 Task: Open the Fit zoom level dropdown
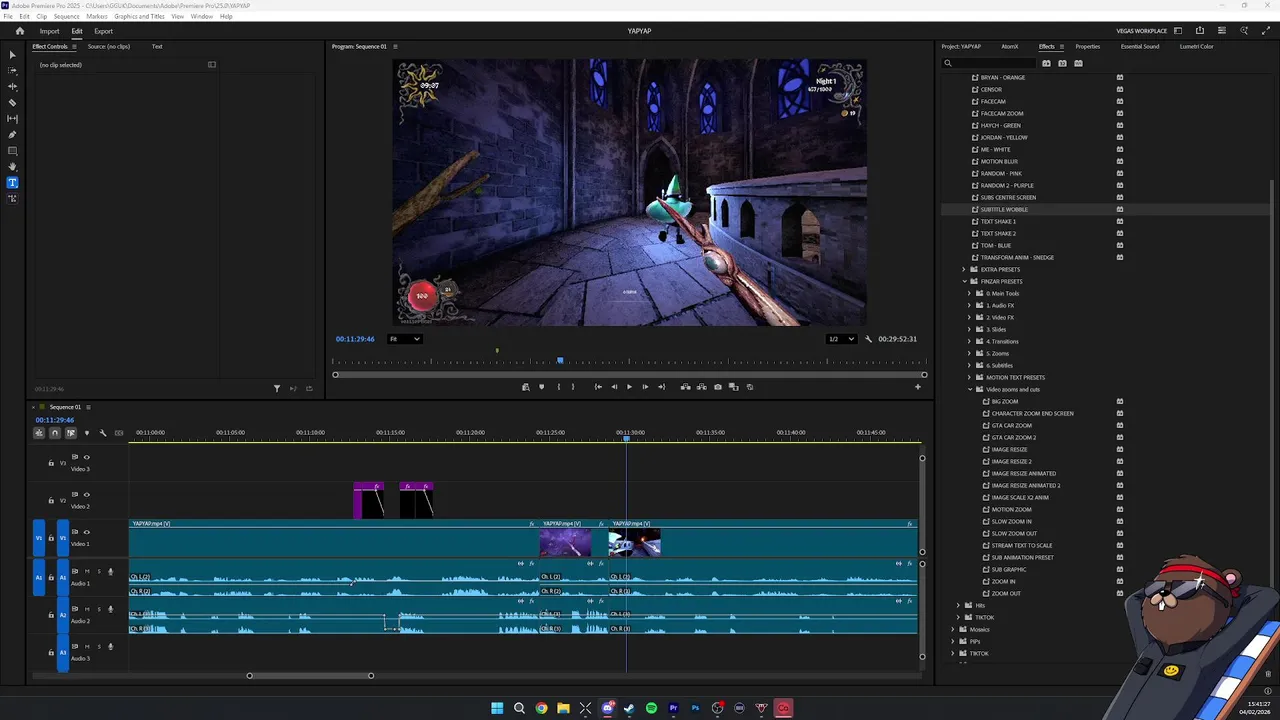tap(405, 339)
